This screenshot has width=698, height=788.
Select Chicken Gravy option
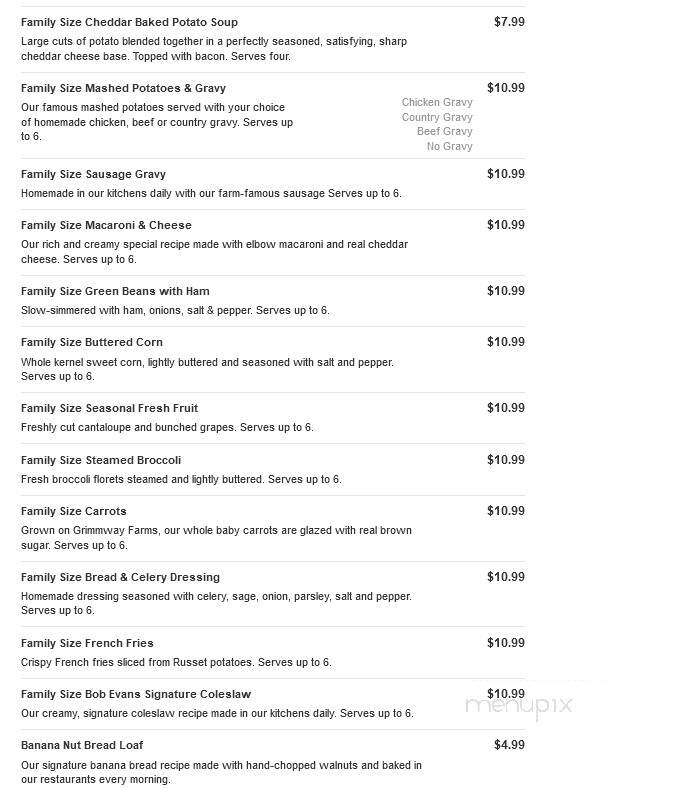point(437,102)
